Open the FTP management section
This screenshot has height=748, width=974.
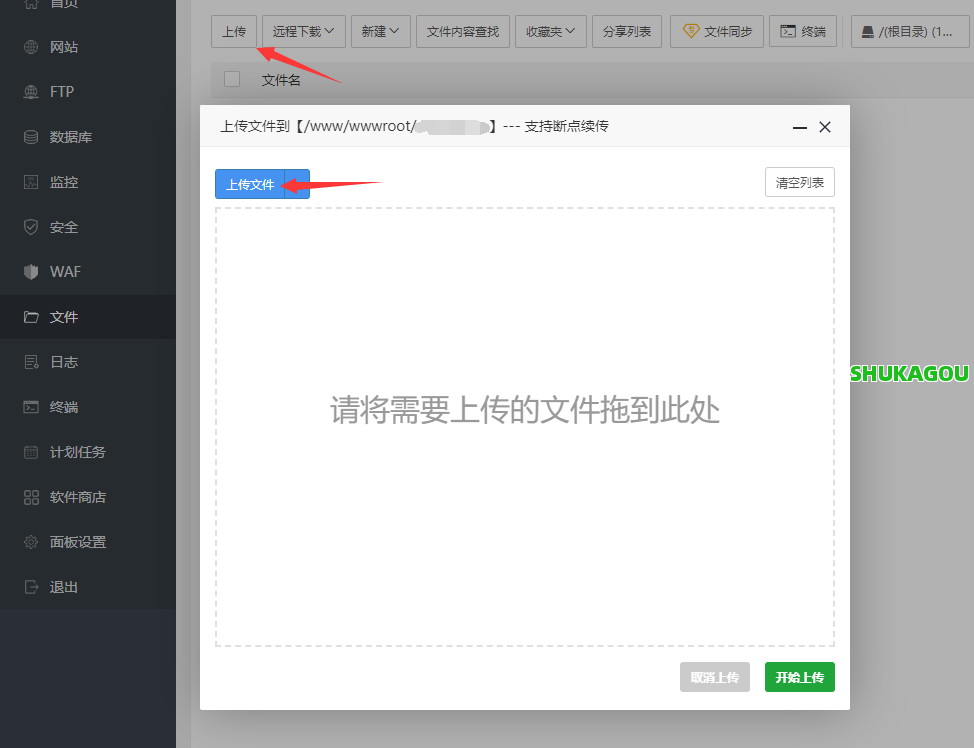pos(55,91)
